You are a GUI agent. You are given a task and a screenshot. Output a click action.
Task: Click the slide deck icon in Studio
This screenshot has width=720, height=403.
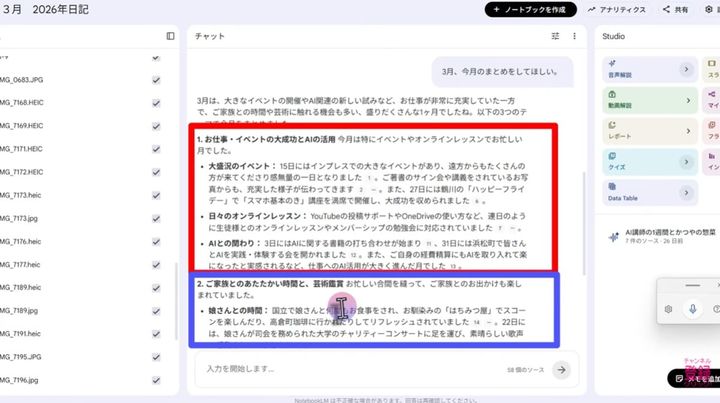[x=711, y=63]
